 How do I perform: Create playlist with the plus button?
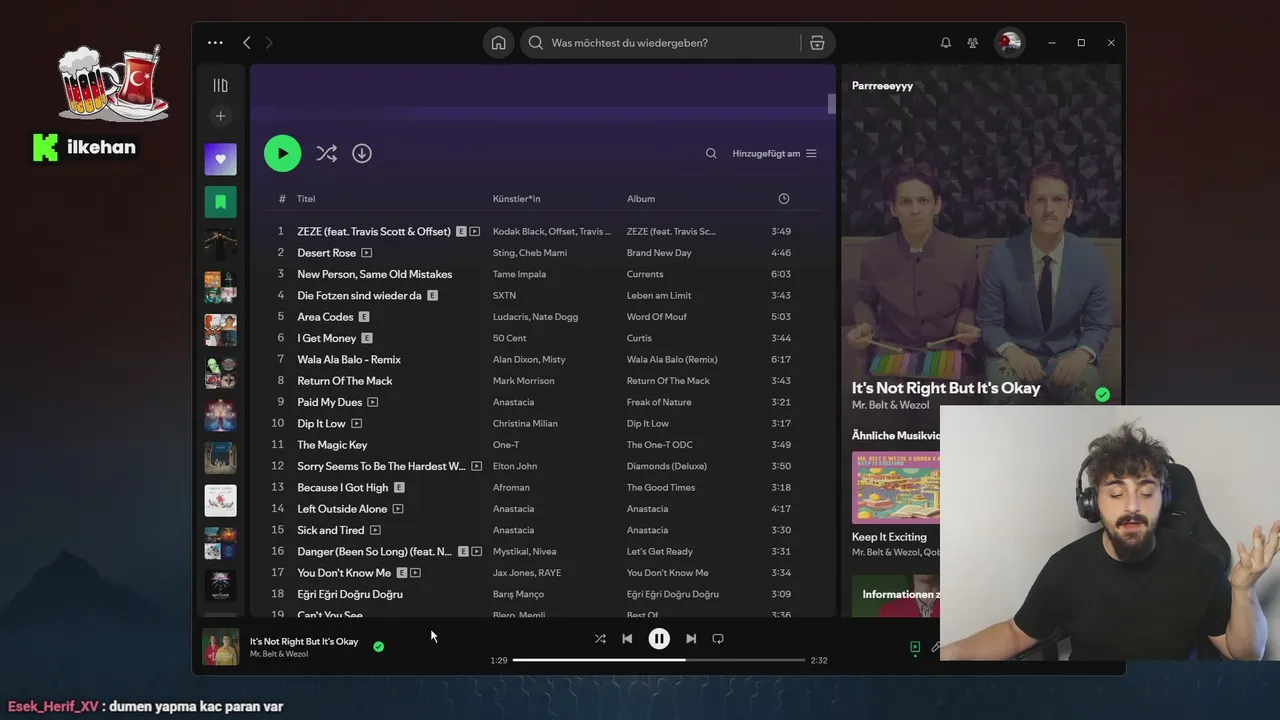[221, 116]
